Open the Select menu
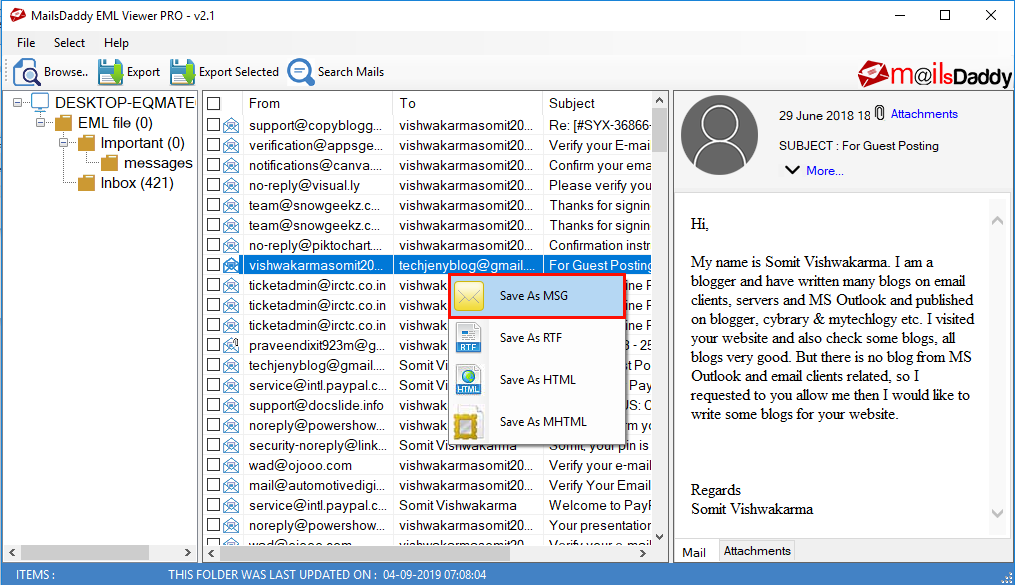Image resolution: width=1015 pixels, height=585 pixels. point(69,43)
